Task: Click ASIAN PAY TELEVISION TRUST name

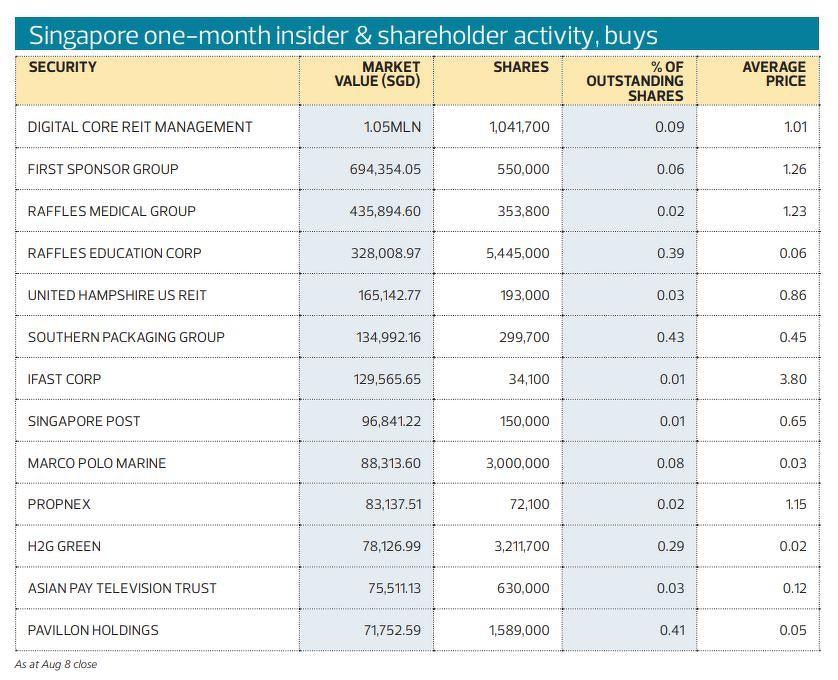Action: (x=122, y=588)
